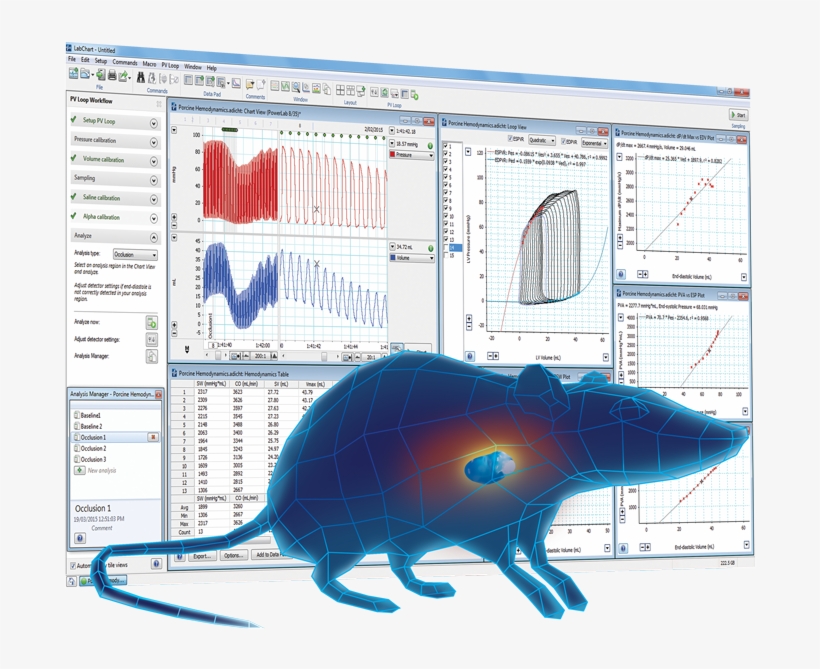Screen dimensions: 820x669
Task: Click the Export... button in Hemodynamics Table
Action: pyautogui.click(x=203, y=555)
